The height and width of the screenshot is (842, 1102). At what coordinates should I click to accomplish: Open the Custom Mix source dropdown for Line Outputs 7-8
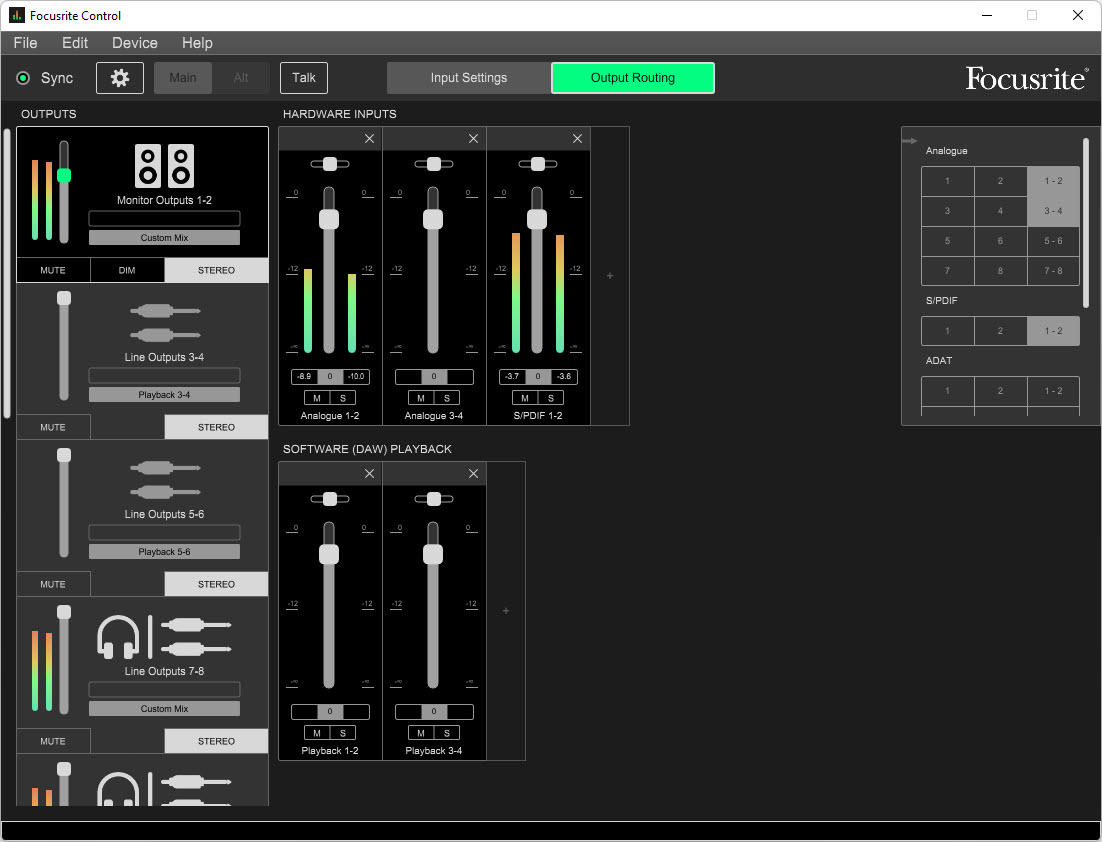point(164,708)
